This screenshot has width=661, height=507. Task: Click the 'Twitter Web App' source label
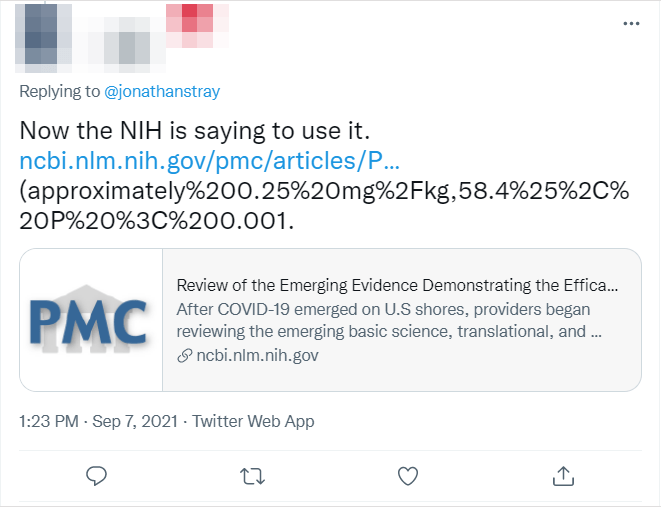(x=253, y=421)
